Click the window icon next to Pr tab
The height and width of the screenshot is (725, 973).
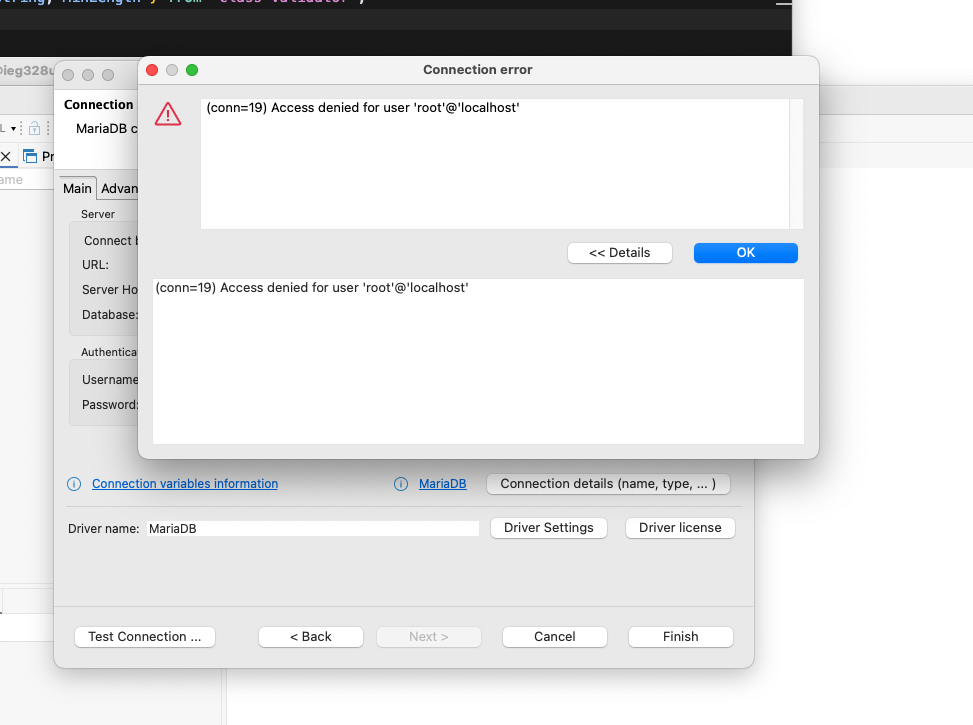[x=29, y=156]
